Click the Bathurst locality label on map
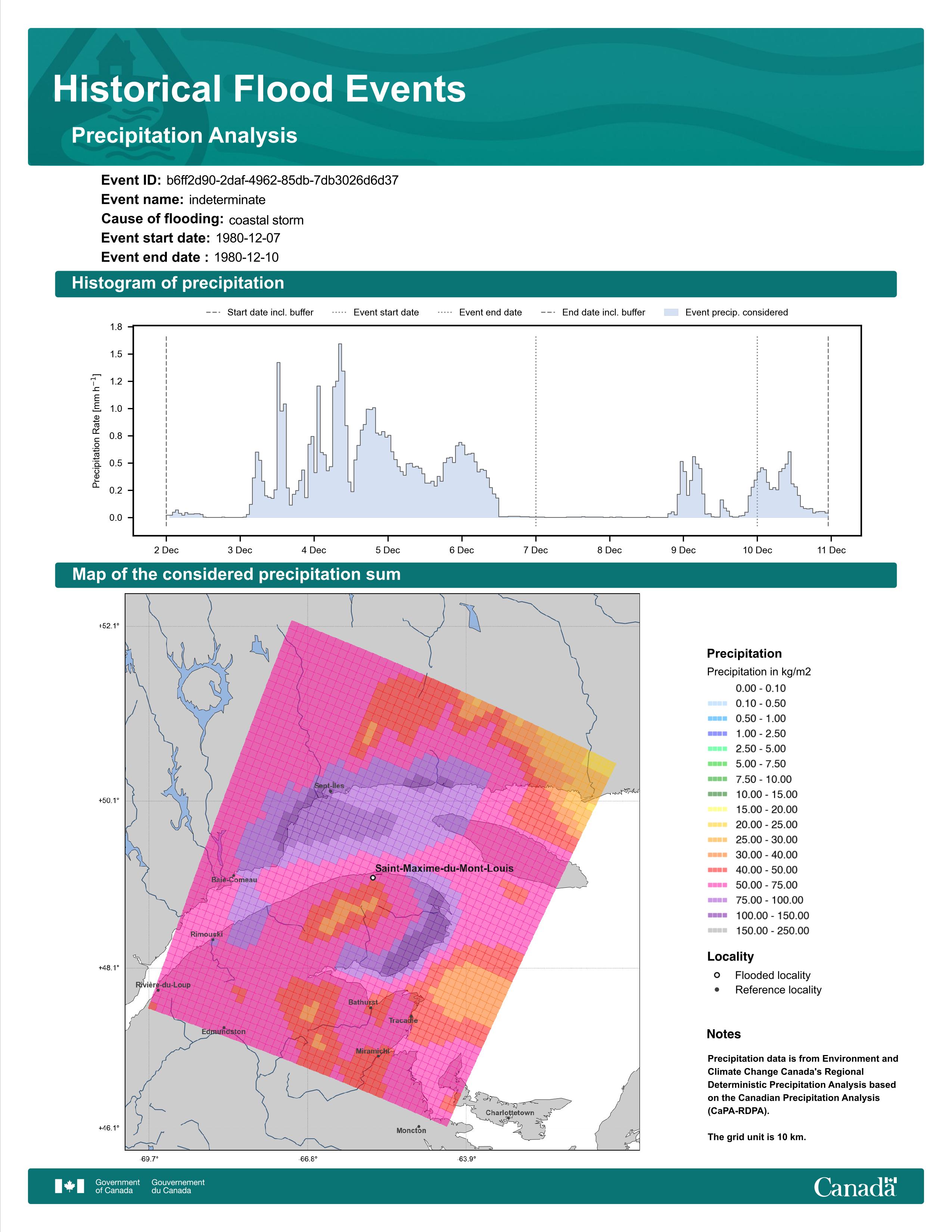This screenshot has height=1232, width=952. pyautogui.click(x=363, y=1002)
